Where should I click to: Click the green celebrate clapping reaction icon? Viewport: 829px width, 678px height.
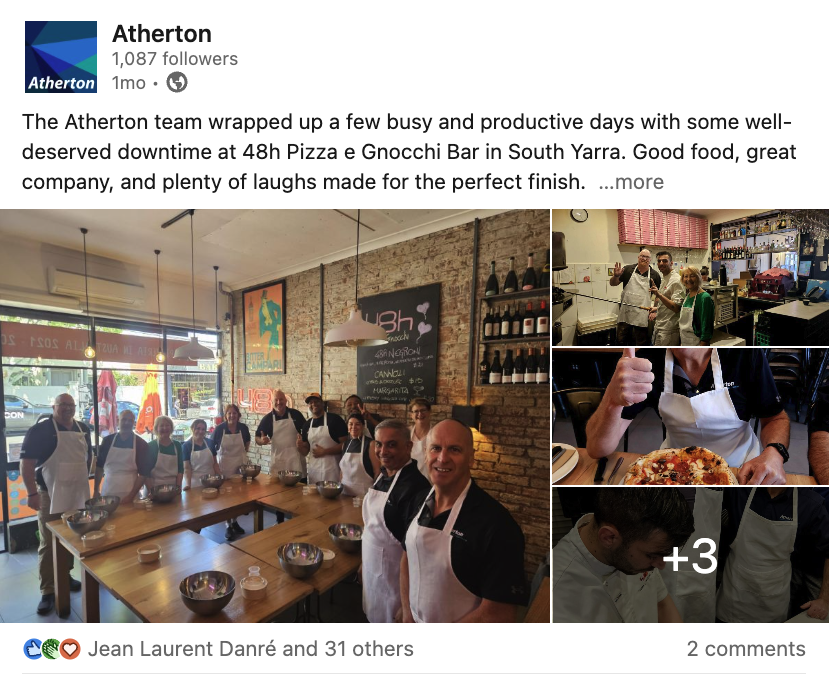pyautogui.click(x=51, y=649)
